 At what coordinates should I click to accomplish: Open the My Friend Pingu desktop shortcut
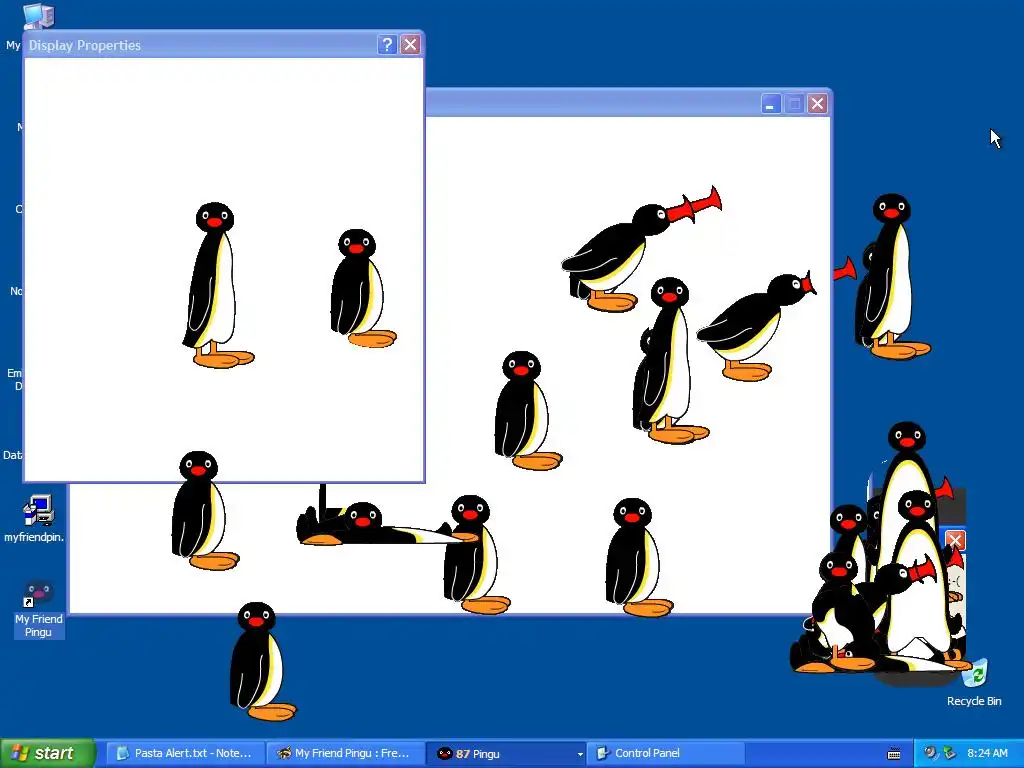[39, 607]
